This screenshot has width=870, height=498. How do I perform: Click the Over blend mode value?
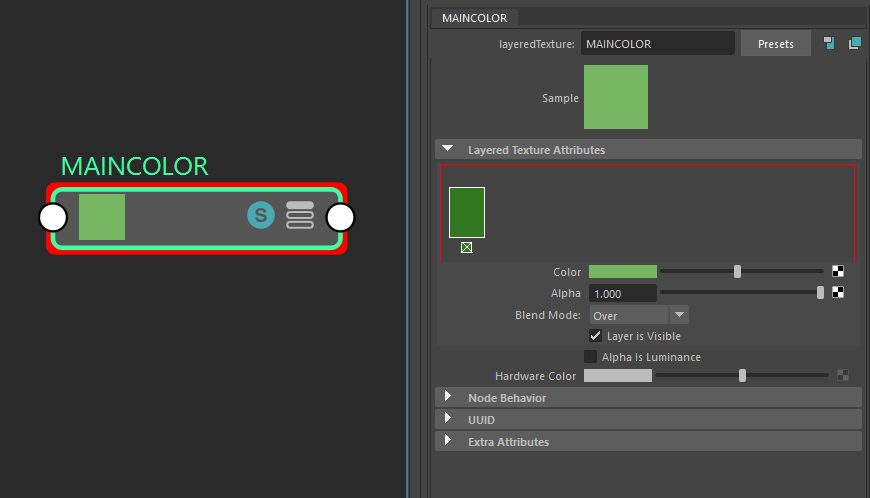pos(629,316)
